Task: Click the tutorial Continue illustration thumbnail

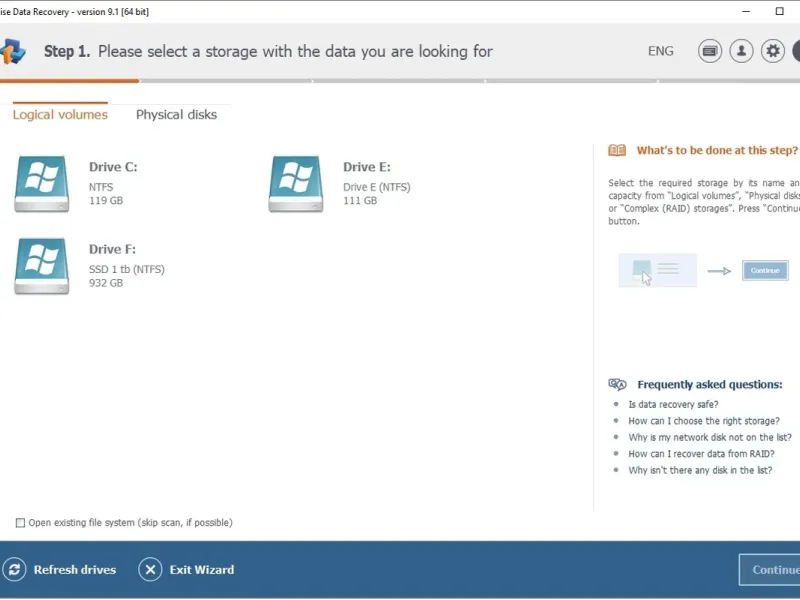Action: point(764,270)
